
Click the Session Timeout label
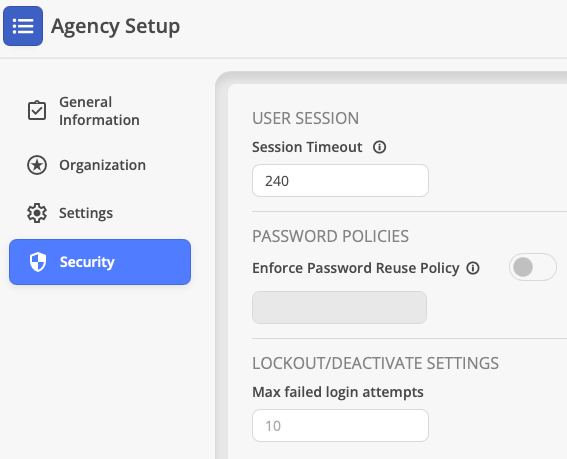[x=307, y=147]
